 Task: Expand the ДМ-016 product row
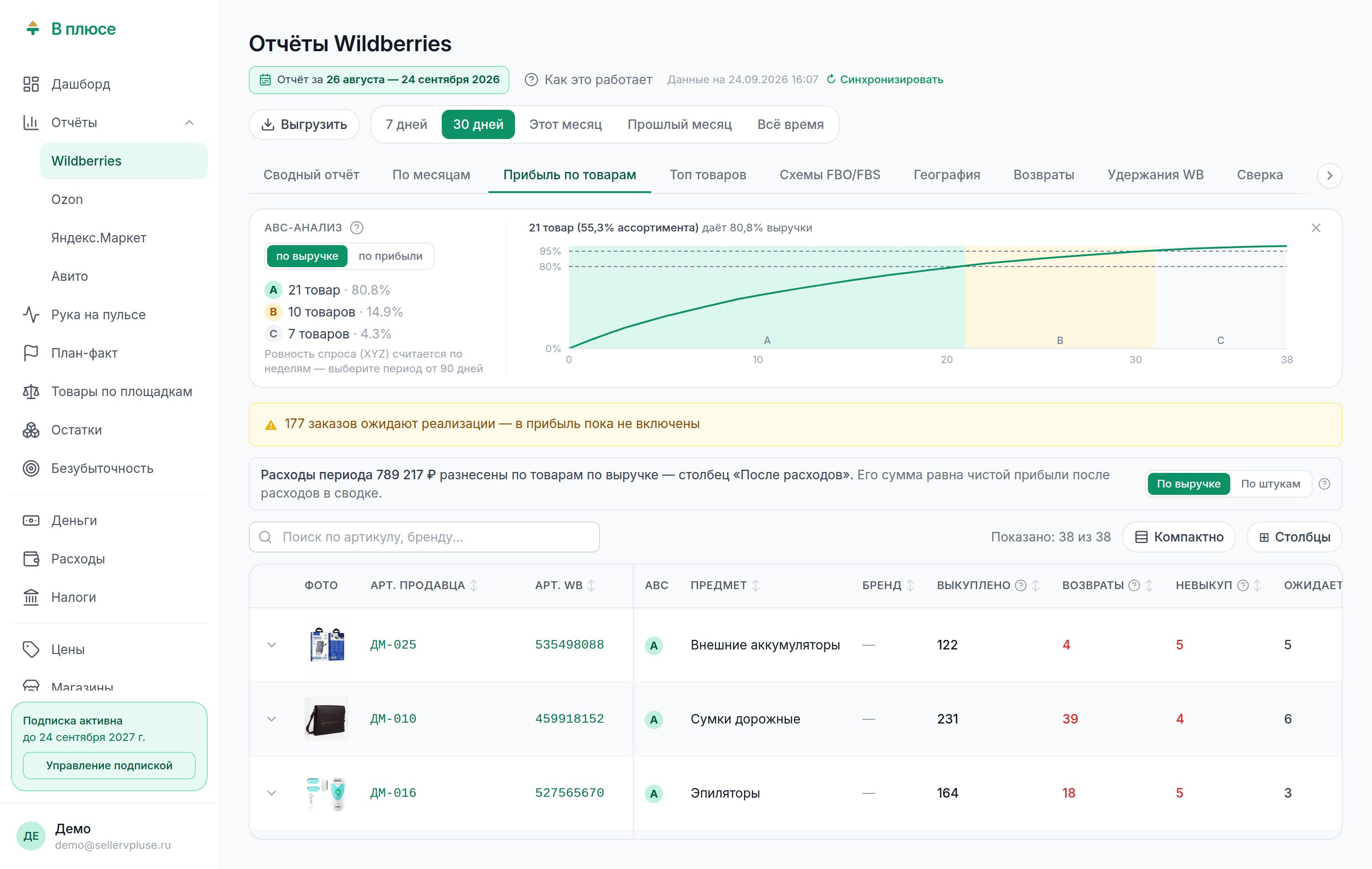point(272,793)
